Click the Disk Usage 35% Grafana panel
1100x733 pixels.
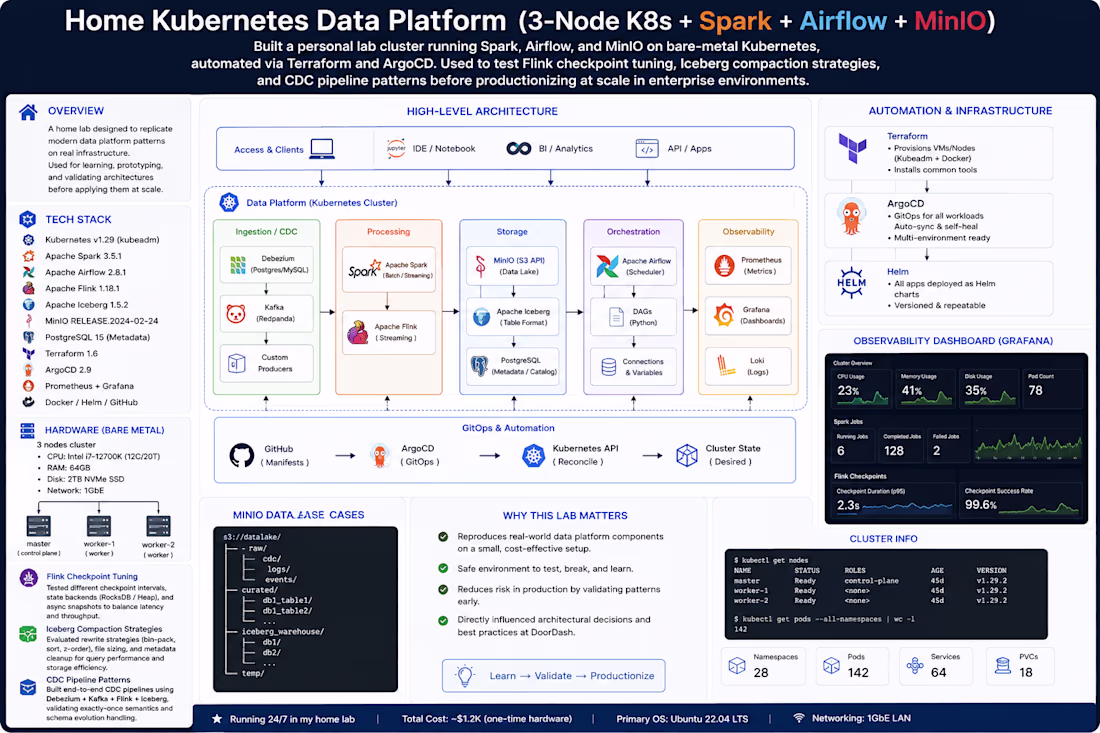pyautogui.click(x=988, y=389)
